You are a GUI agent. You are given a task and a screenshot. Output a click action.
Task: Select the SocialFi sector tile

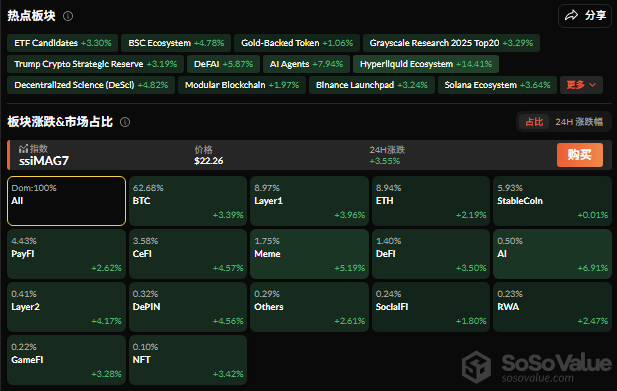pos(431,307)
